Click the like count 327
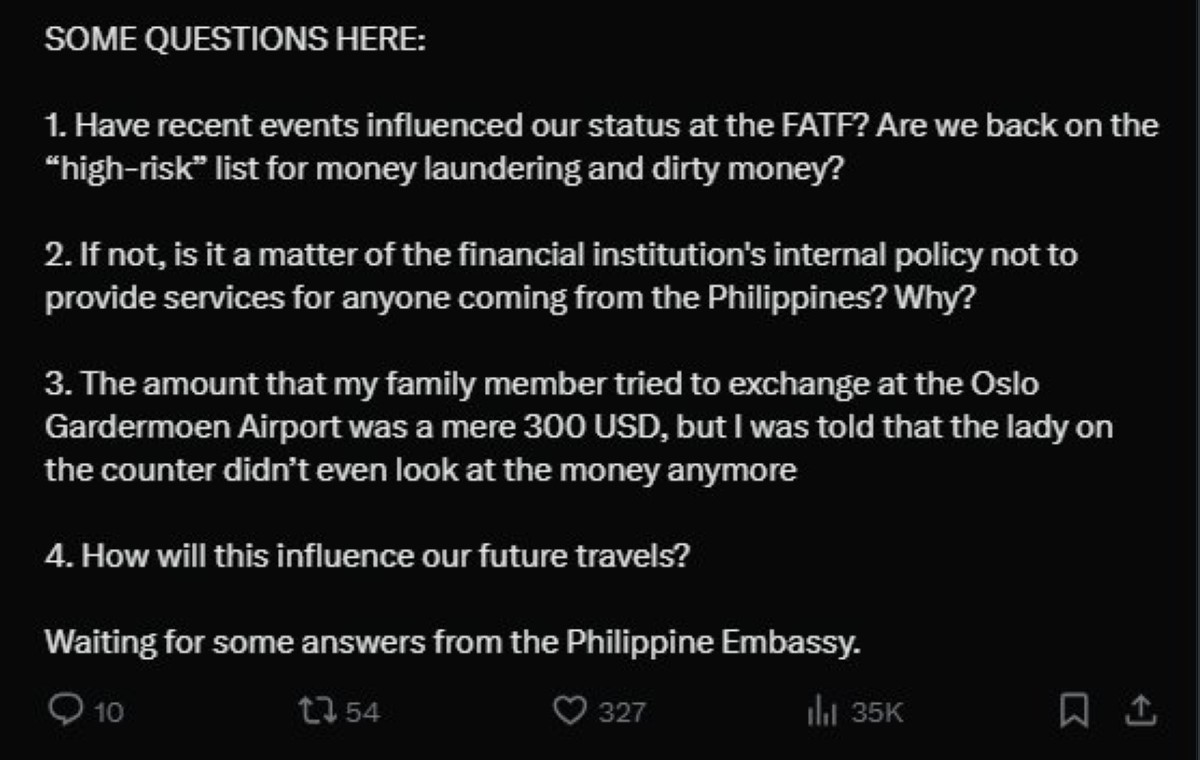 click(622, 712)
